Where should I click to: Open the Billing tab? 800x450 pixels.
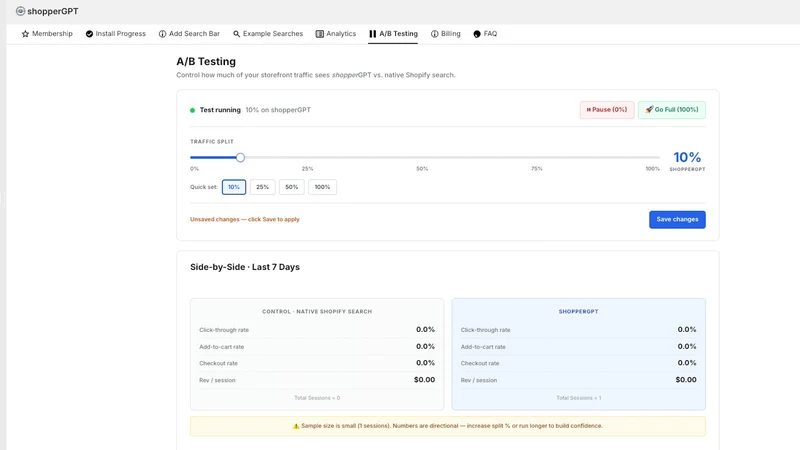tap(445, 34)
